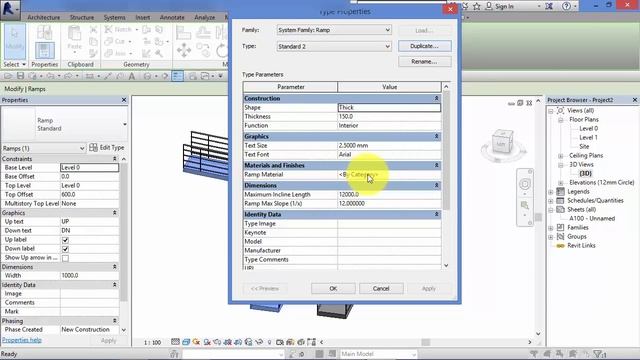Click the Redo arrow in Quick Access toolbar
Image resolution: width=640 pixels, height=360 pixels.
click(68, 76)
